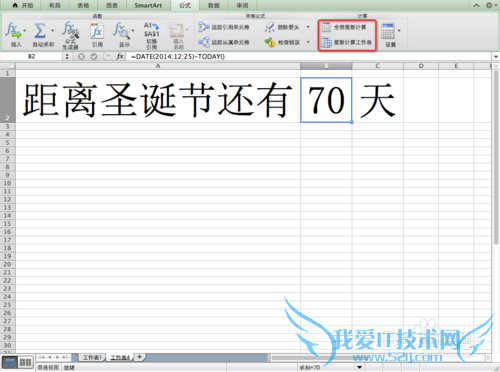This screenshot has width=500, height=372.
Task: Switch to the Layout (布局) tab
Action: [55, 5]
